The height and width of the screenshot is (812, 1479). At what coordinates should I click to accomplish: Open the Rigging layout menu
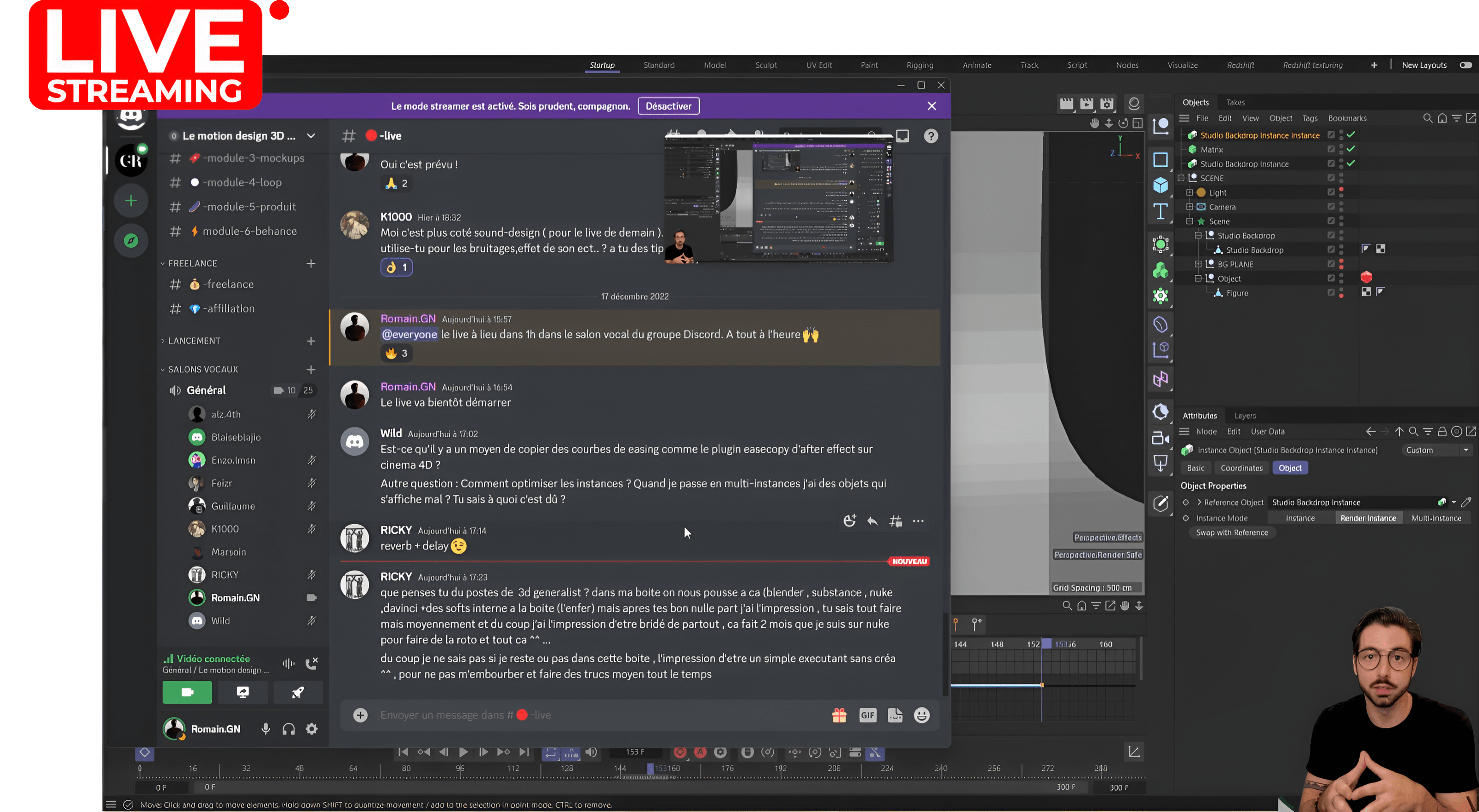click(x=920, y=65)
